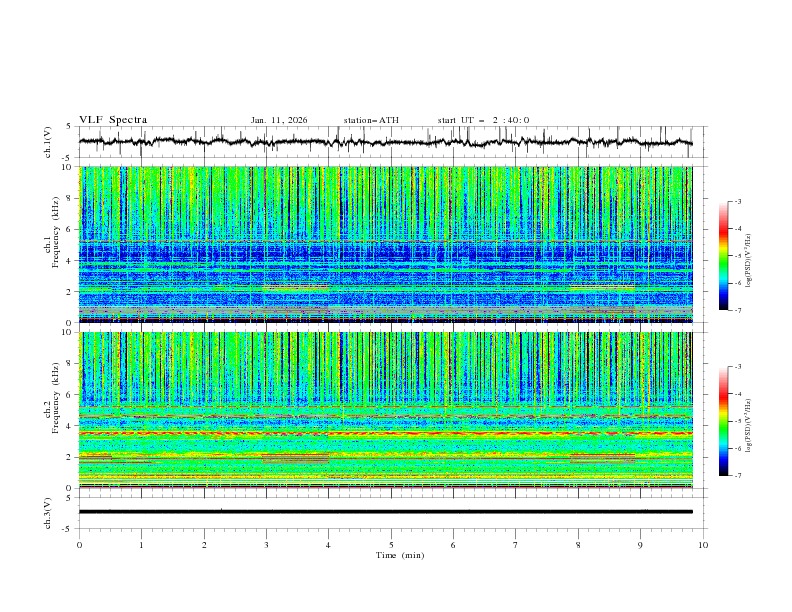Click time axis tick label "2"

point(204,545)
